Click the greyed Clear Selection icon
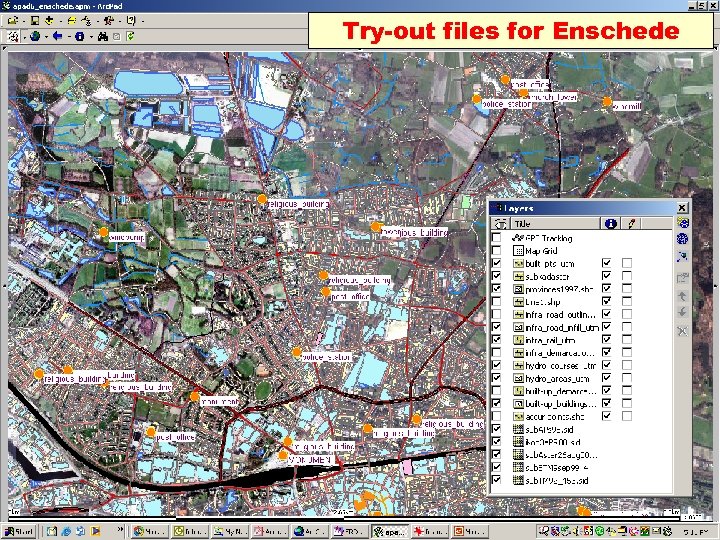 pos(117,36)
